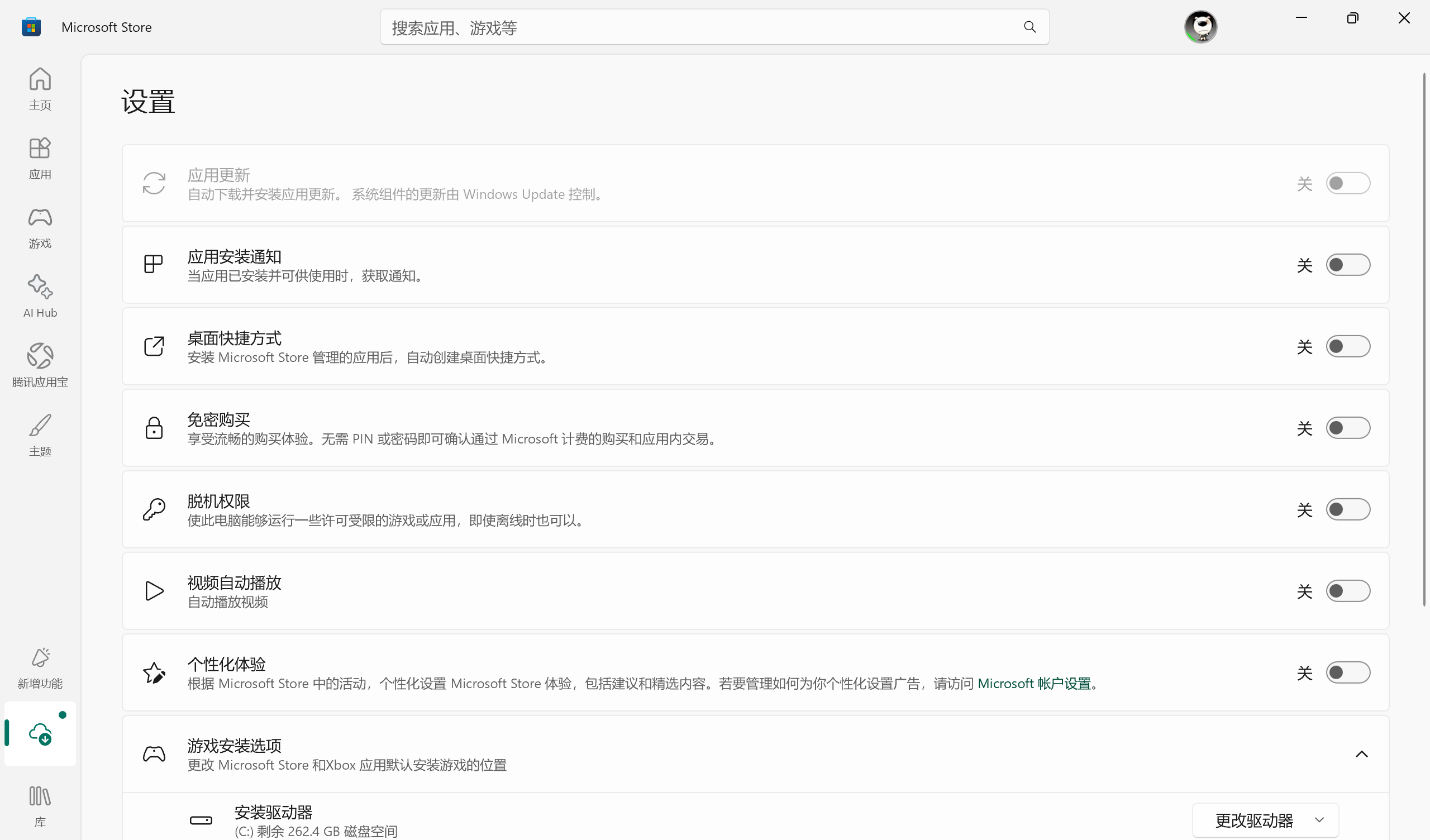Enable the 脱机权限 toggle
The height and width of the screenshot is (840, 1430).
(1348, 510)
